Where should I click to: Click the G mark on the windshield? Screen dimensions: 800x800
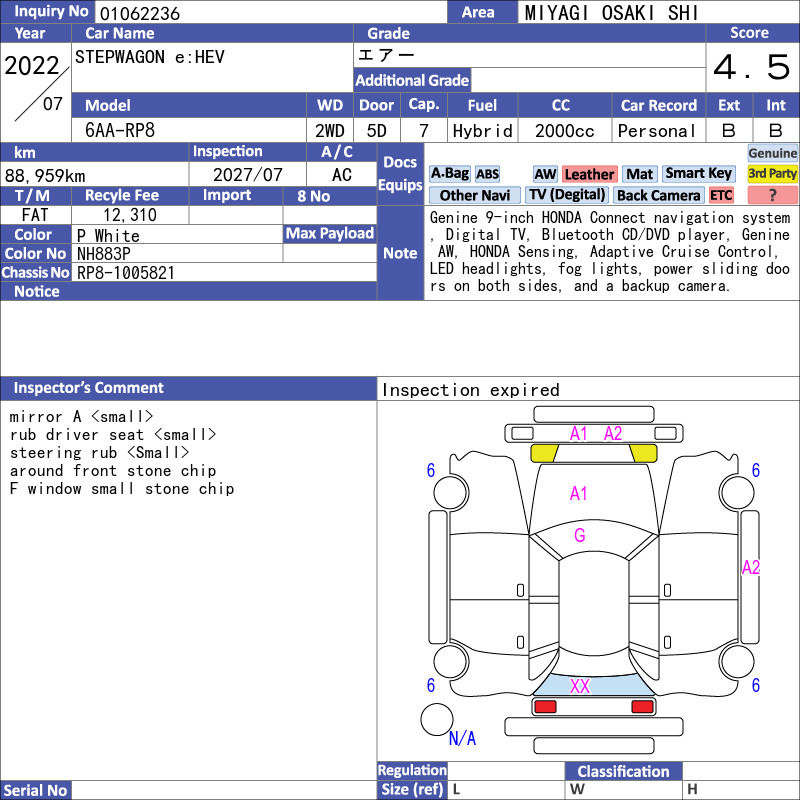[x=580, y=535]
